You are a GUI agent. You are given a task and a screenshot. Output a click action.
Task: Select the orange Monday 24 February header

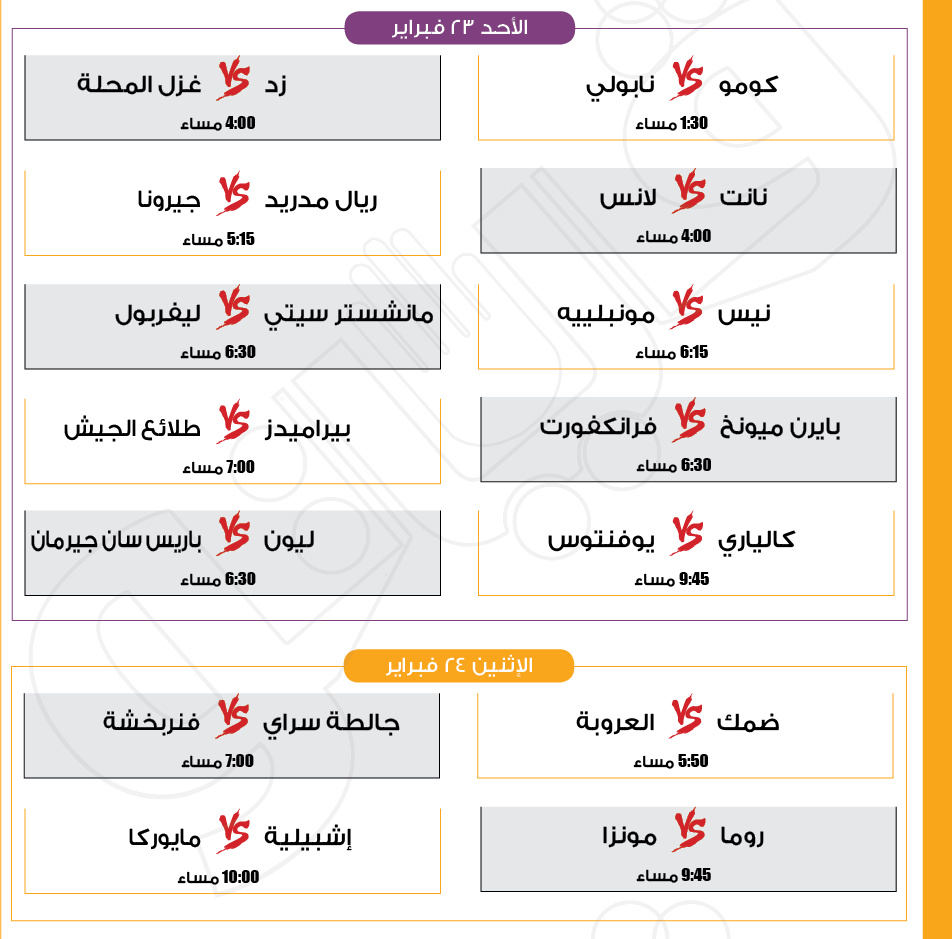tap(459, 666)
